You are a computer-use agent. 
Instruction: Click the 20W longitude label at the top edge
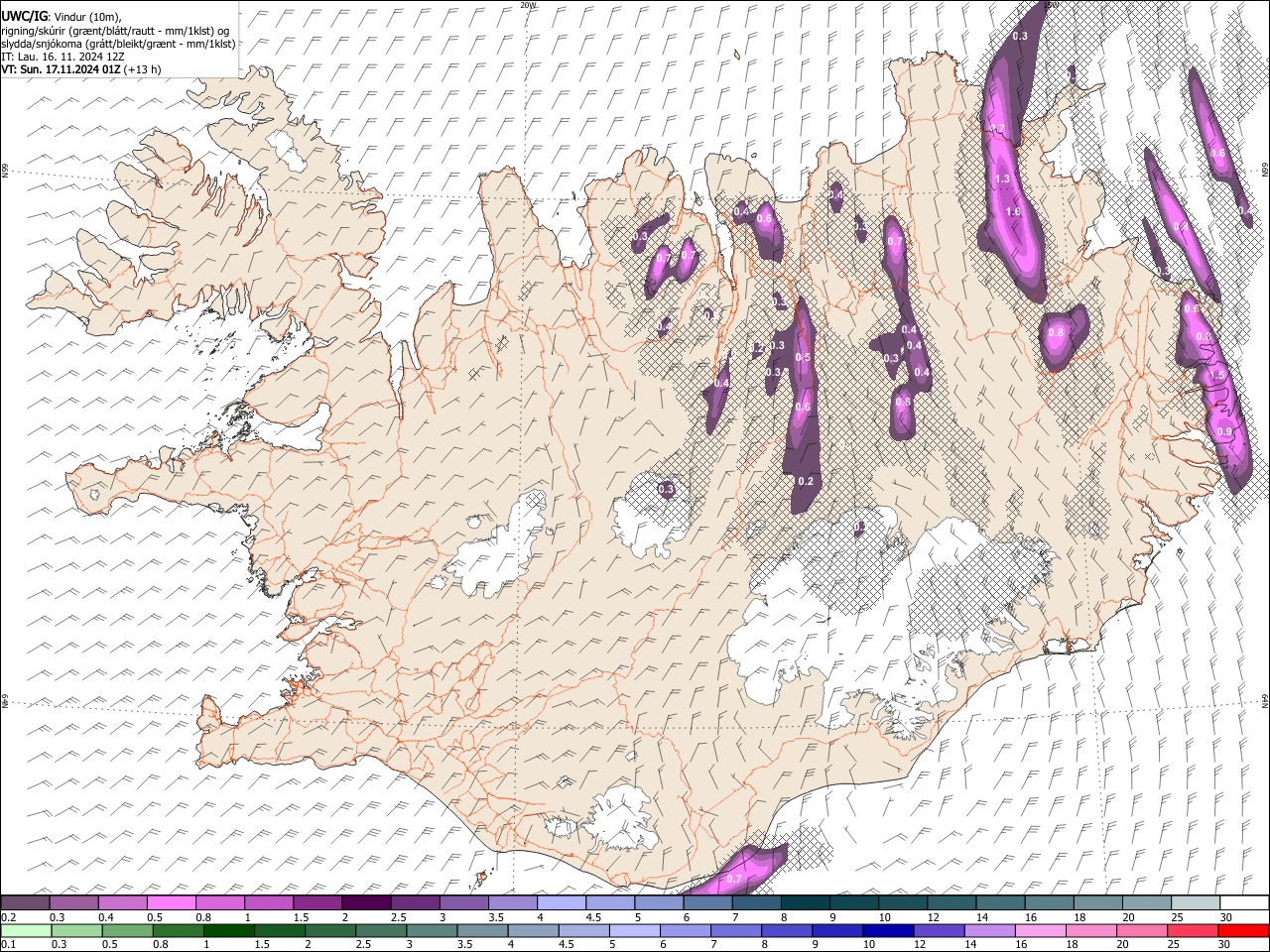coord(528,5)
